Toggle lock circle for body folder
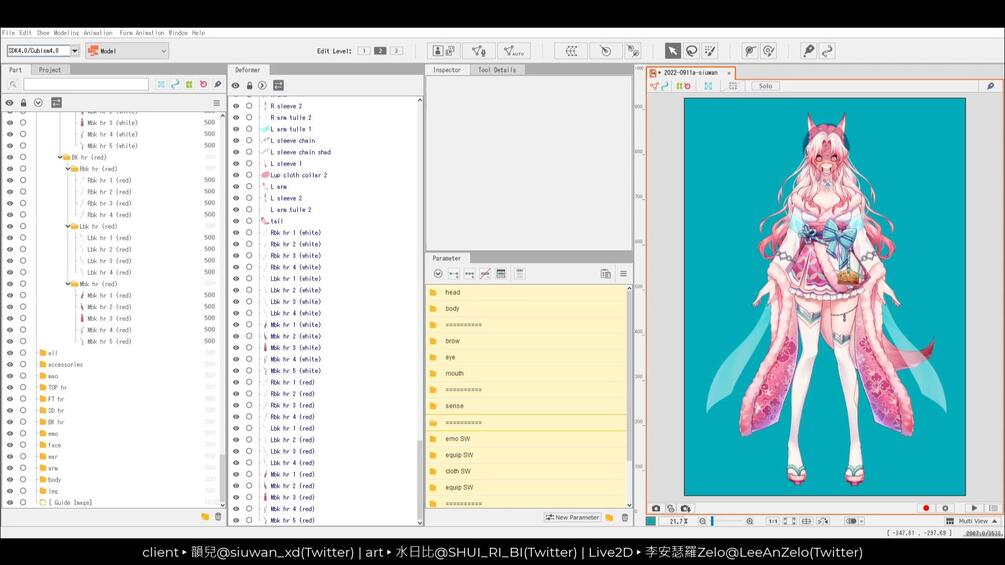Image resolution: width=1005 pixels, height=565 pixels. 23,480
